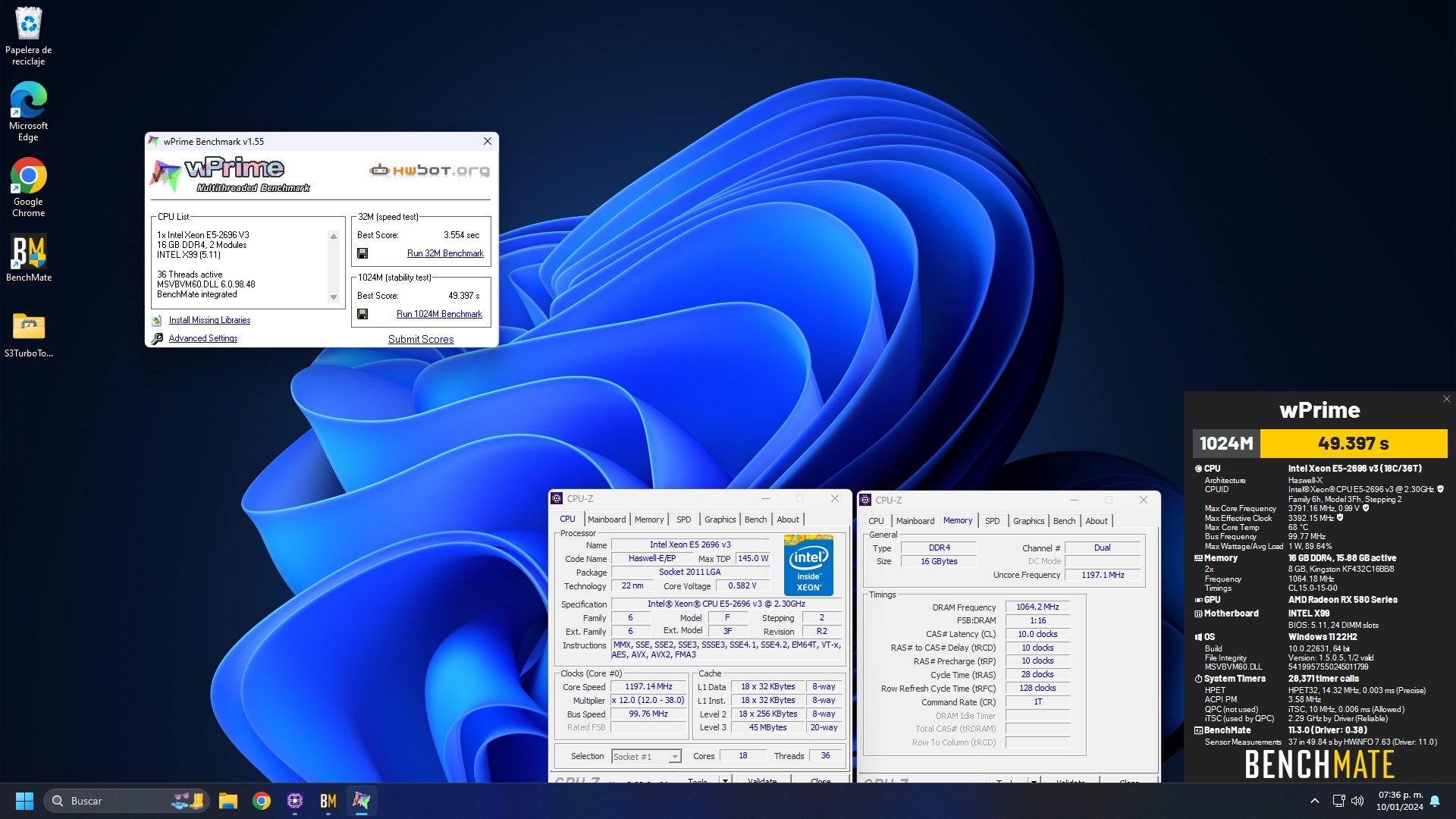Click the yellow 49.397 s result in BenchMate

(x=1354, y=444)
